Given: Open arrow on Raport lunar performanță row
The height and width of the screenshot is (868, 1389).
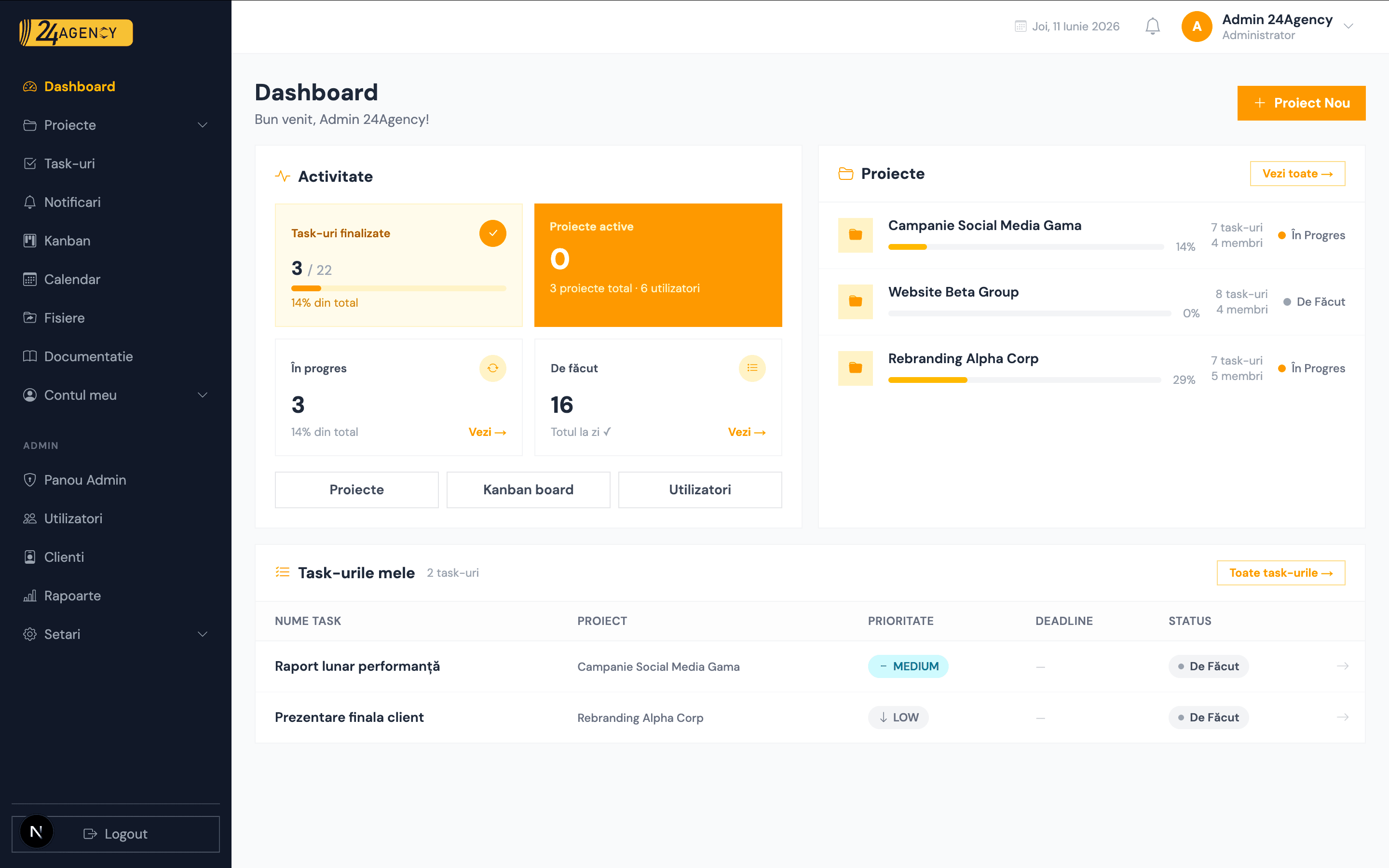Looking at the screenshot, I should [x=1343, y=666].
